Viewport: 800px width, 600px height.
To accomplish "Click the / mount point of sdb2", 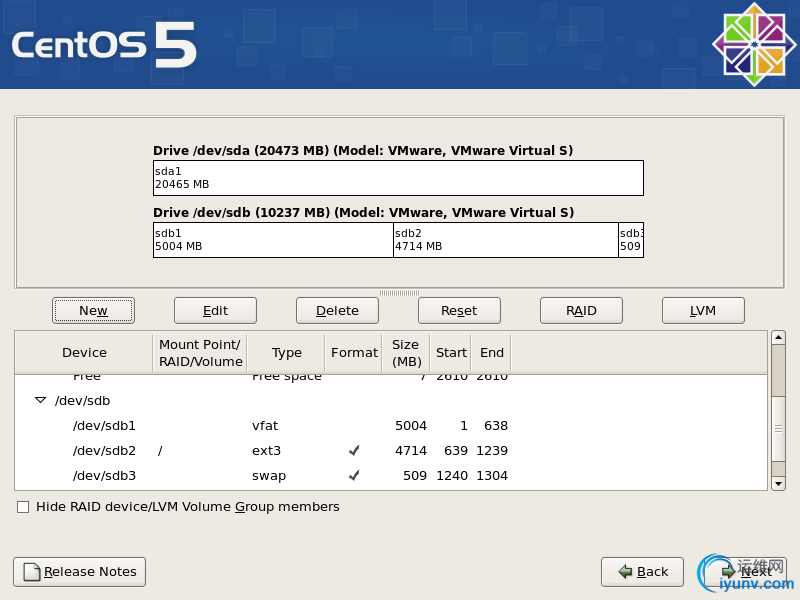I will tap(160, 451).
